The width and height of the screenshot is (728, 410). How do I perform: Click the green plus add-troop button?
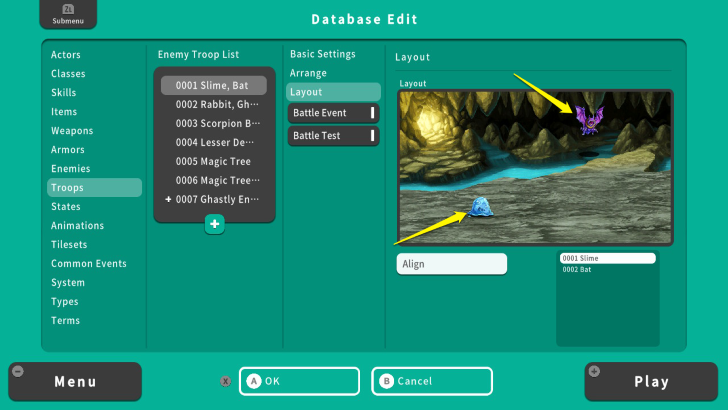(214, 224)
